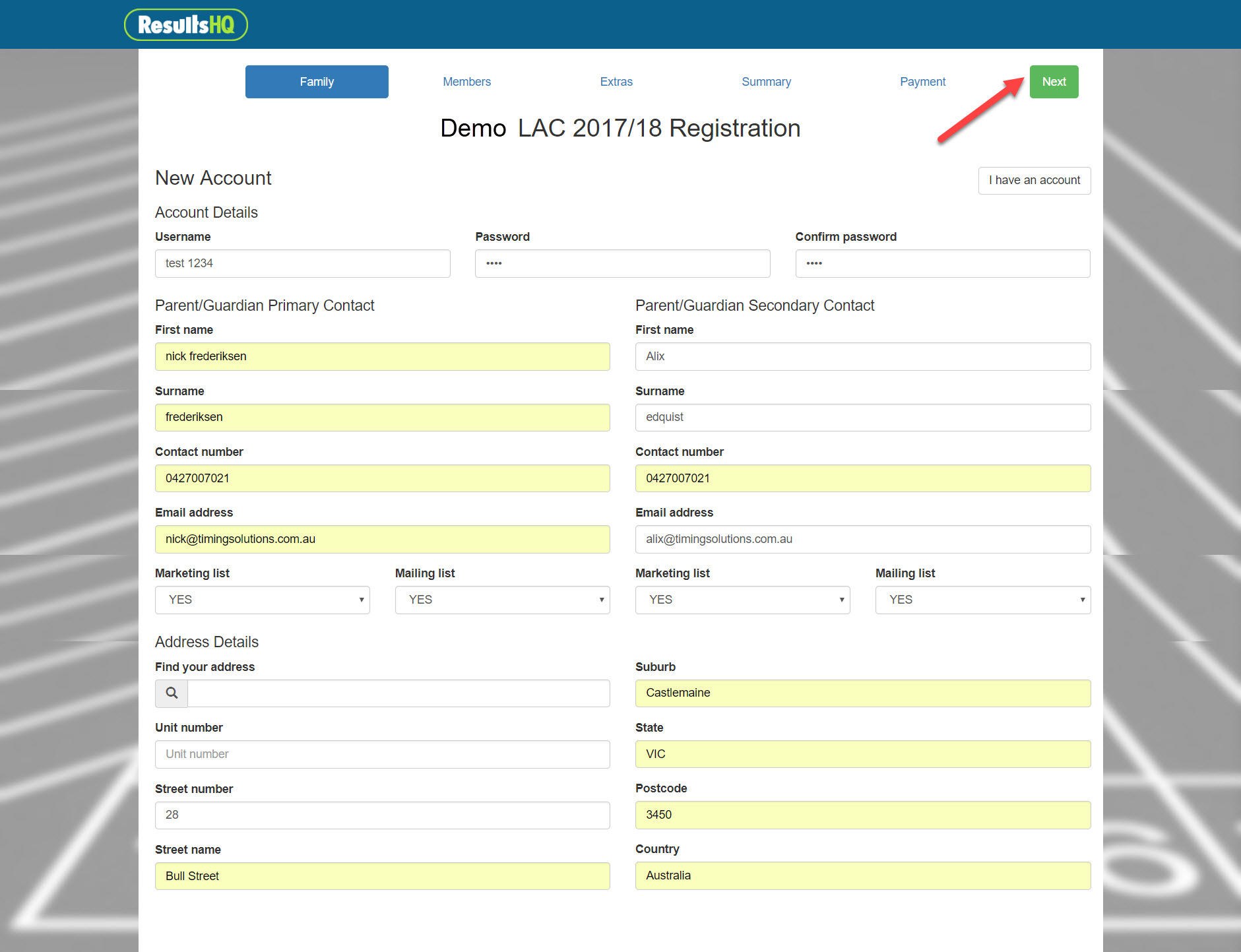Open secondary contact Mailing list dropdown

983,600
